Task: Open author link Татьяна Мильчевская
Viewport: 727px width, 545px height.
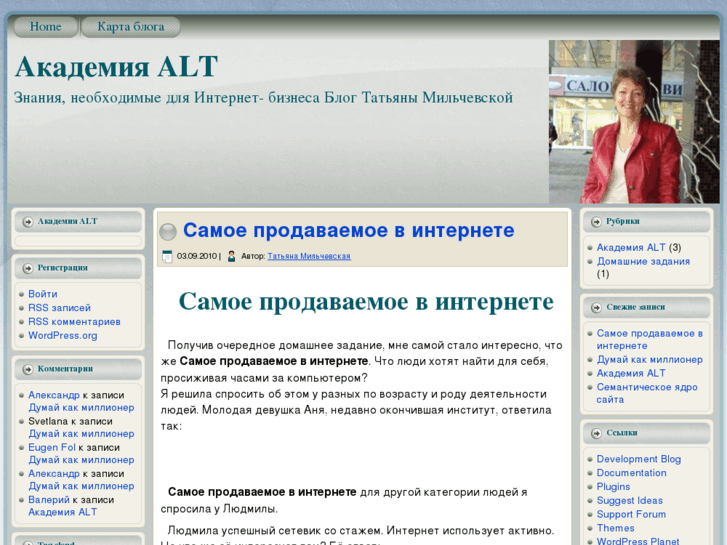Action: coord(309,256)
